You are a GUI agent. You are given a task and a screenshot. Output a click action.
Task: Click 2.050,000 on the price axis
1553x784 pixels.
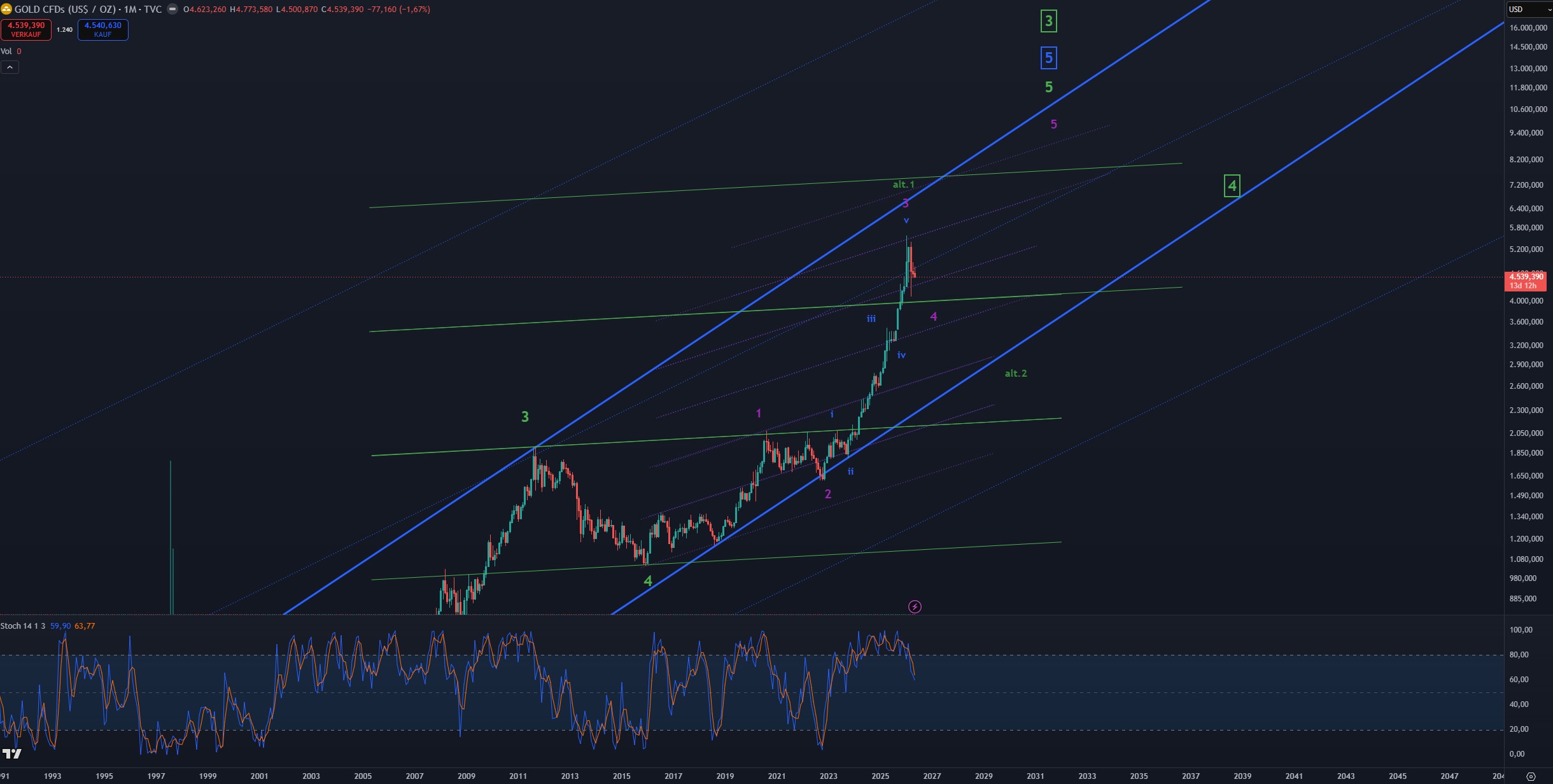click(x=1526, y=433)
